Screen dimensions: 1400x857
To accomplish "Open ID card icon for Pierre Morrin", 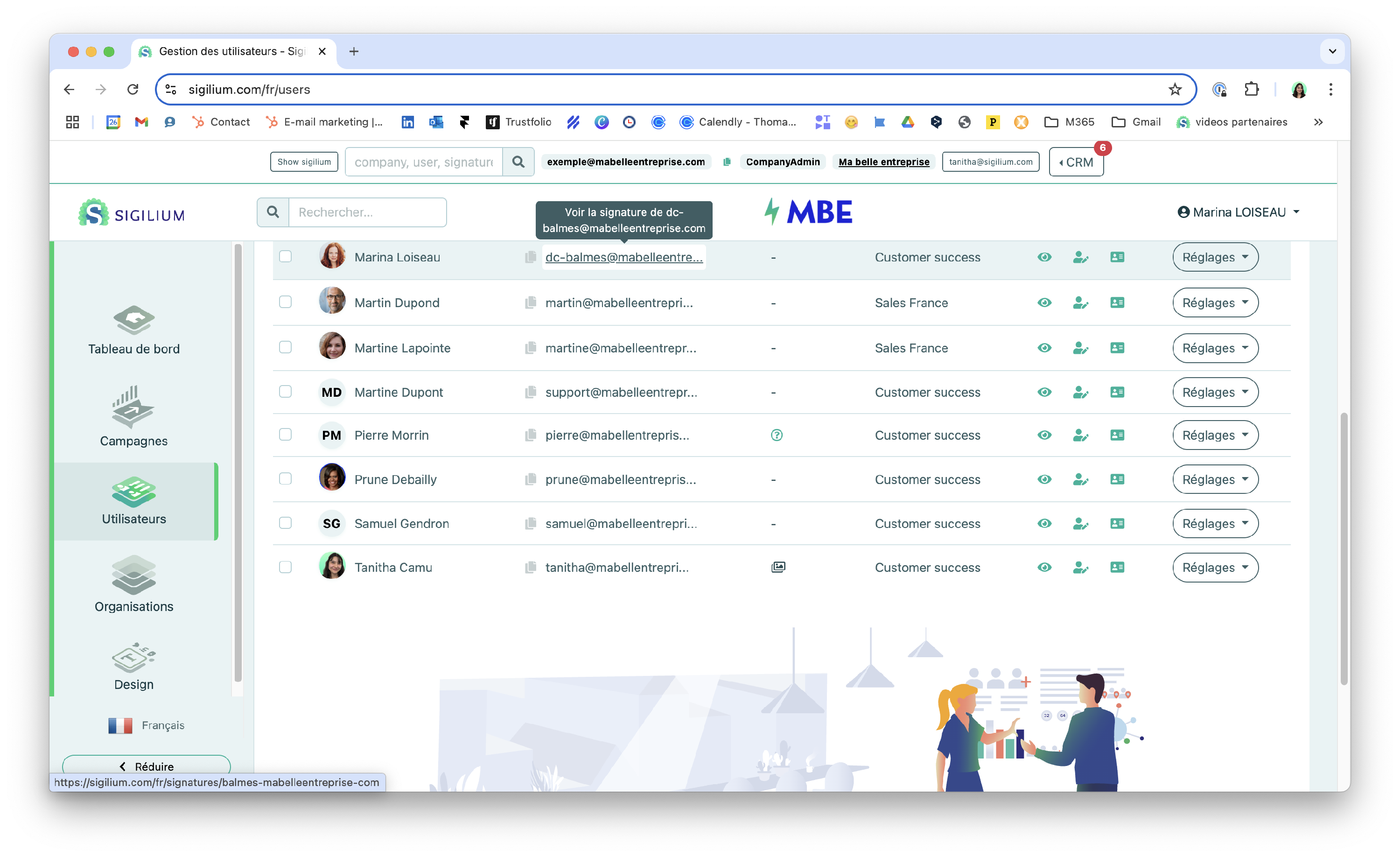I will [x=1116, y=436].
